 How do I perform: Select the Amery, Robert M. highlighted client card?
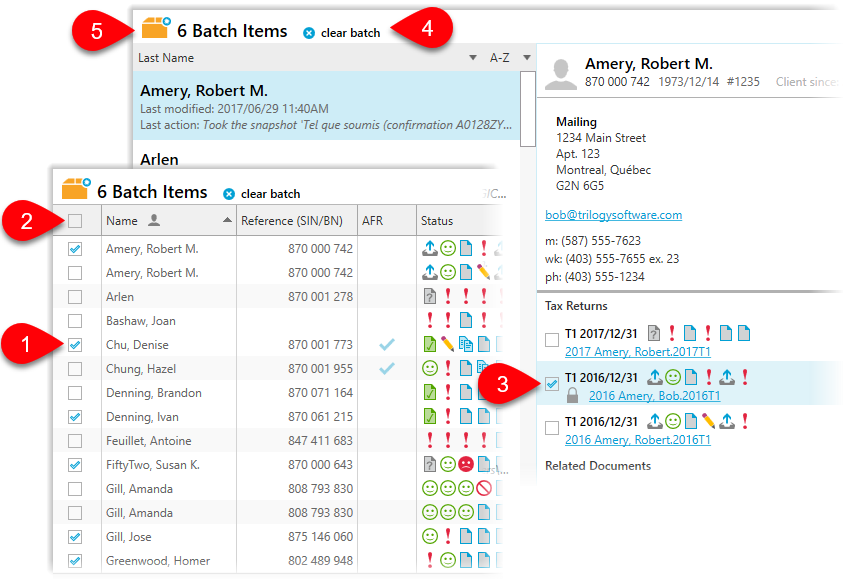(x=327, y=106)
